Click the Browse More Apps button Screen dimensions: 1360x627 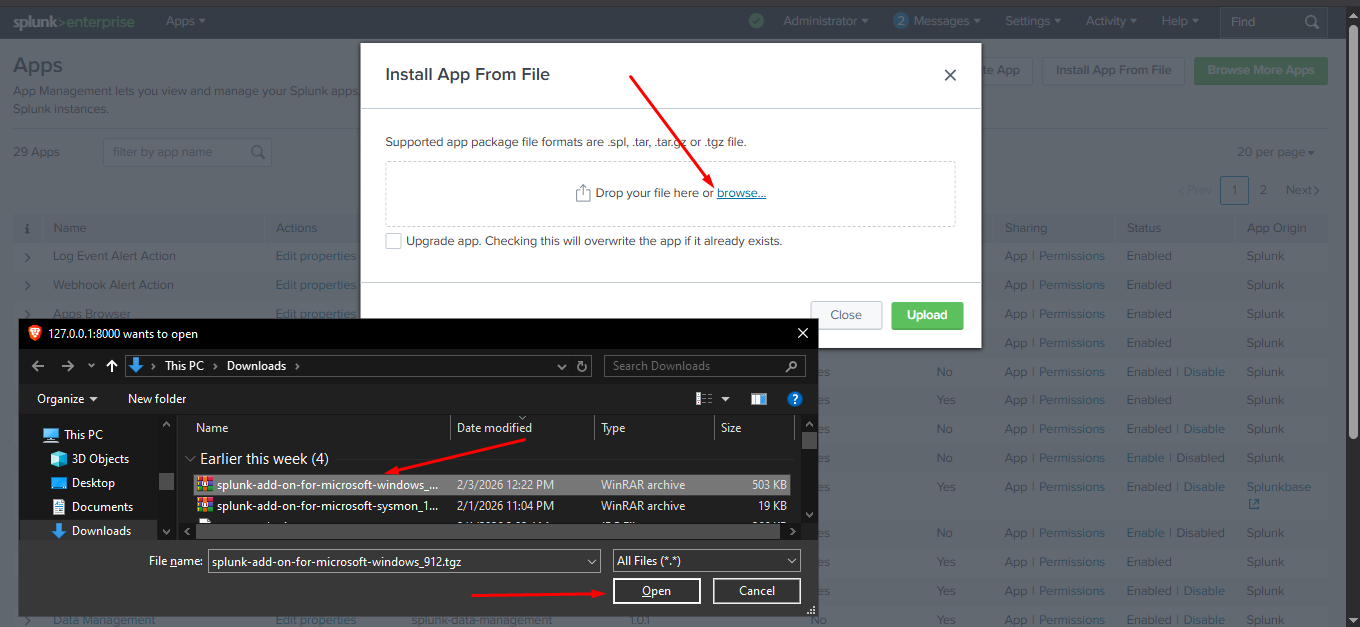[x=1260, y=71]
